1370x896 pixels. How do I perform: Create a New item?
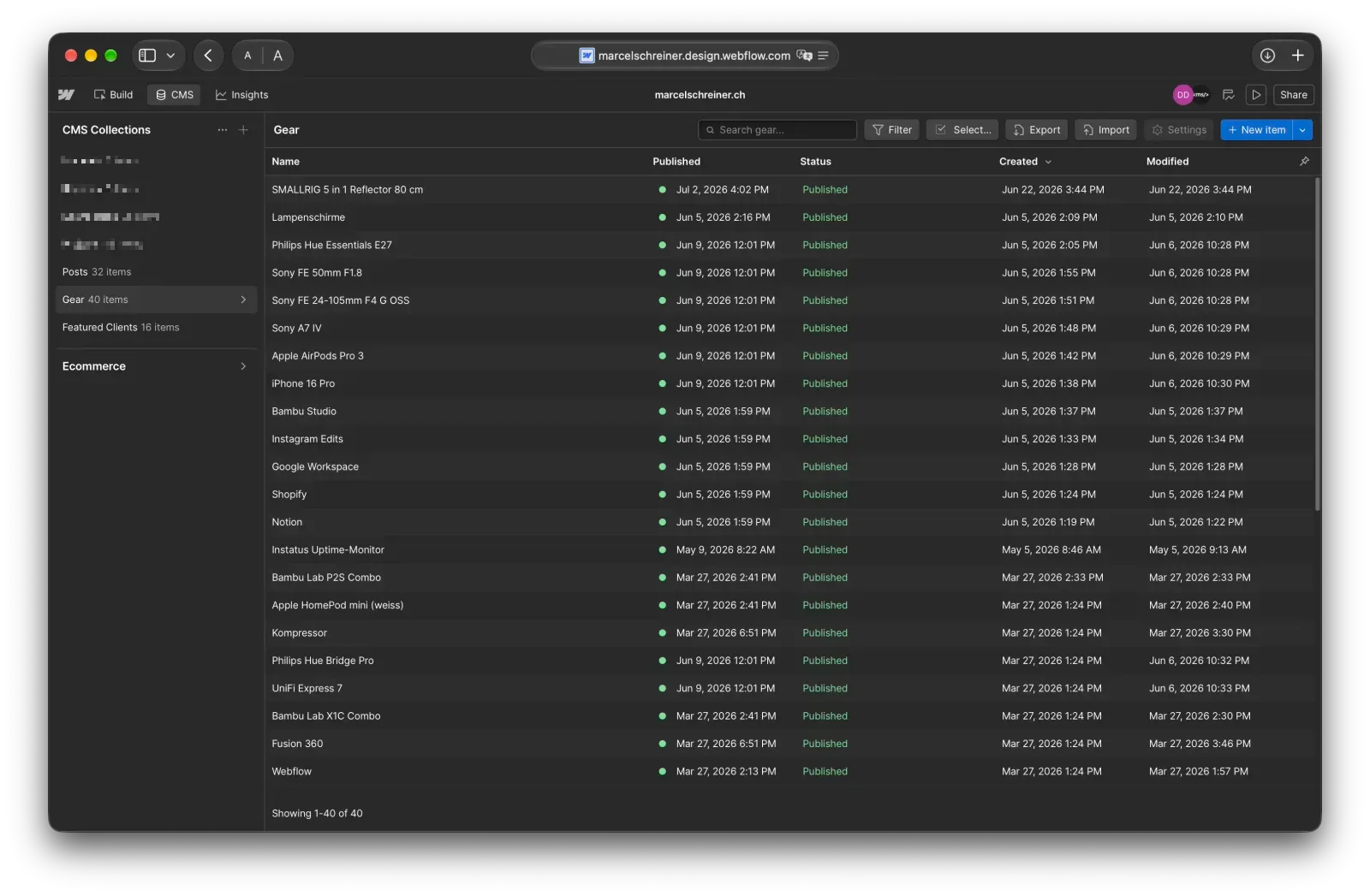coord(1256,130)
